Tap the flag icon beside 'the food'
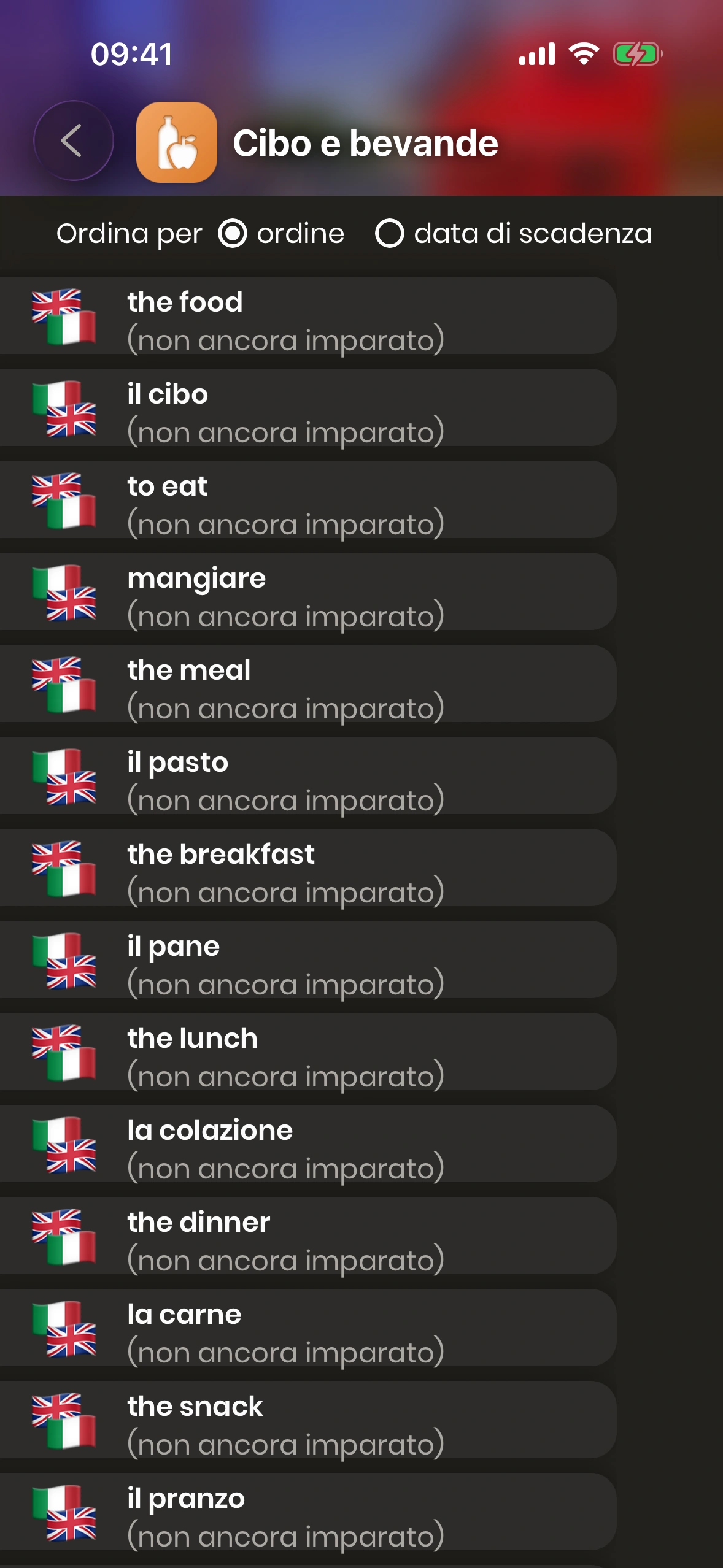 (x=64, y=317)
